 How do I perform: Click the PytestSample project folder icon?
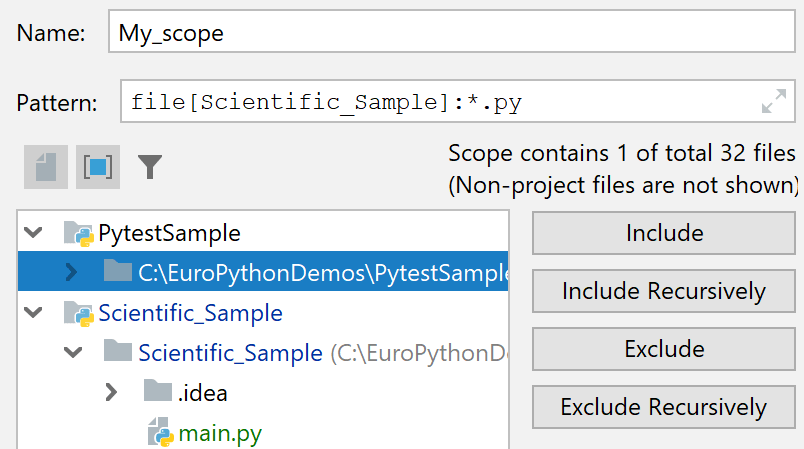78,233
